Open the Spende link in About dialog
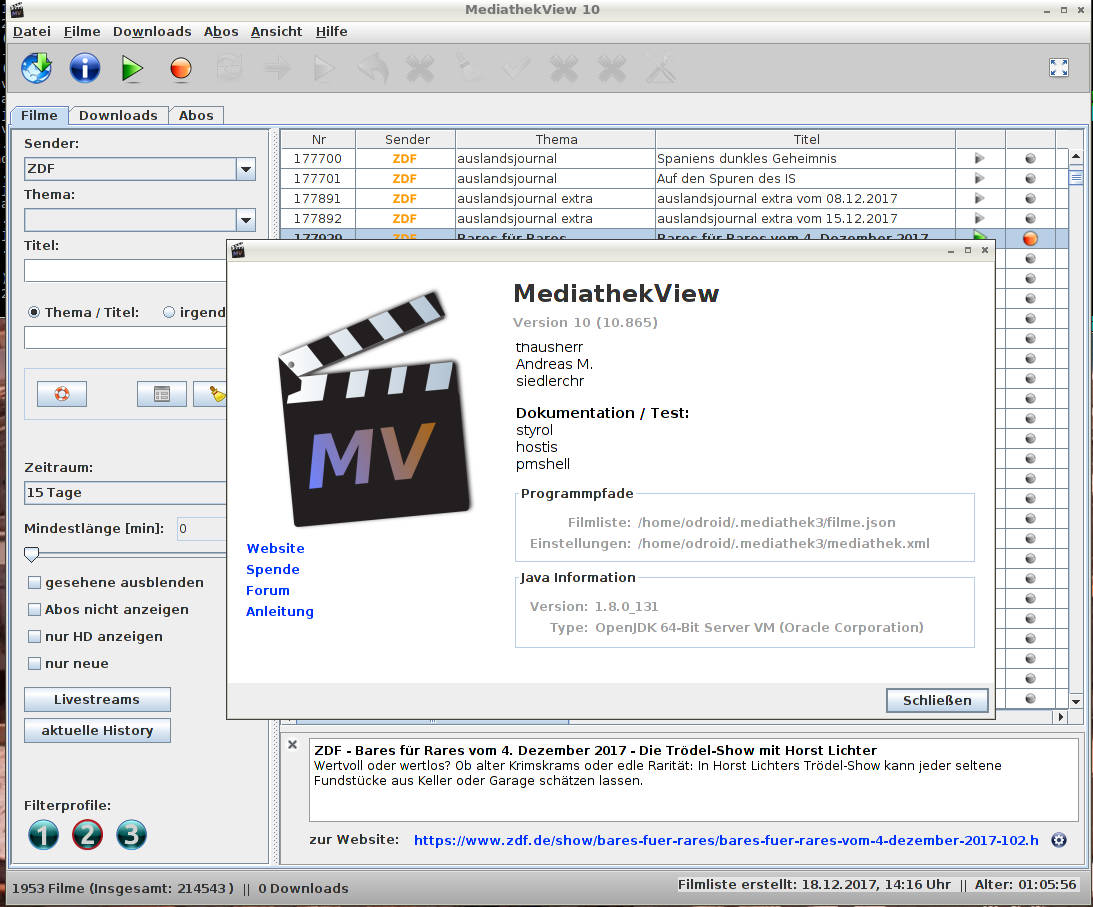Viewport: 1093px width, 907px height. point(272,569)
